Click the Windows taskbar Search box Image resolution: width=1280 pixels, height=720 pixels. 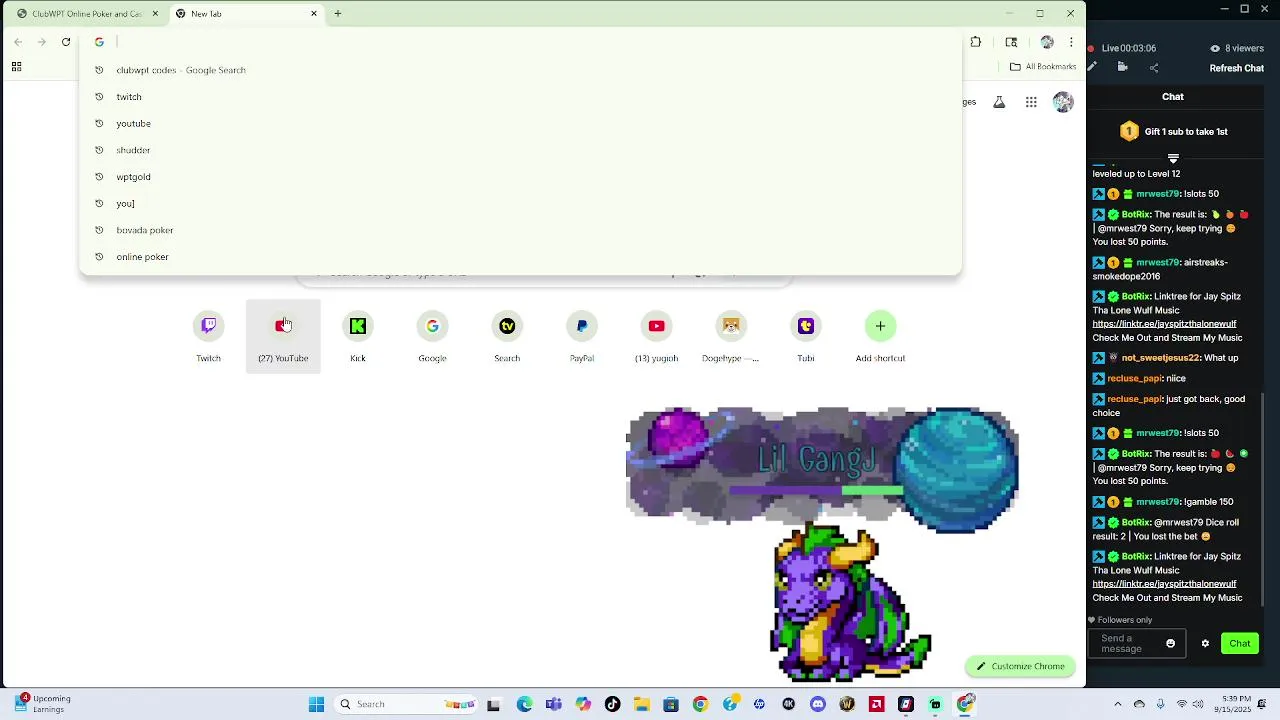click(404, 704)
